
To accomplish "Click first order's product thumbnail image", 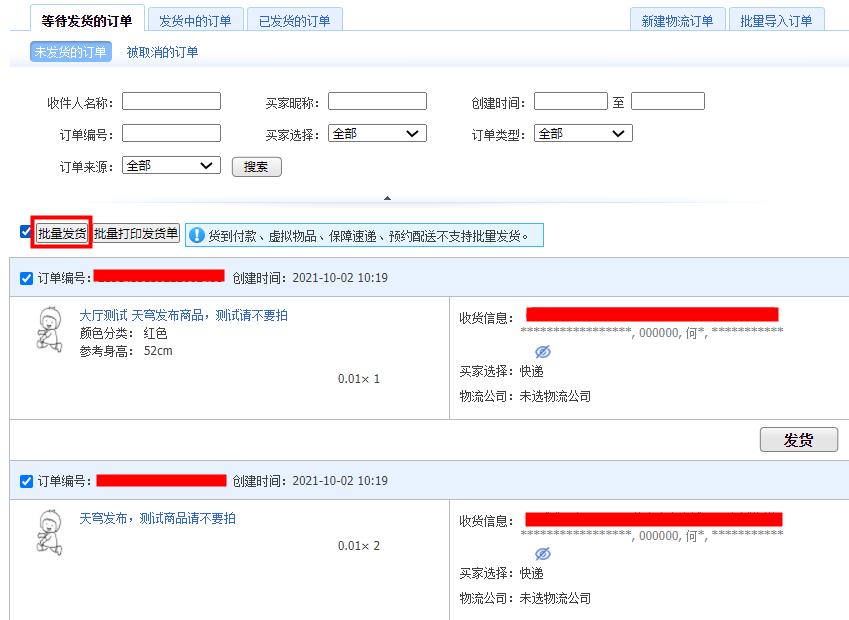I will [x=45, y=329].
